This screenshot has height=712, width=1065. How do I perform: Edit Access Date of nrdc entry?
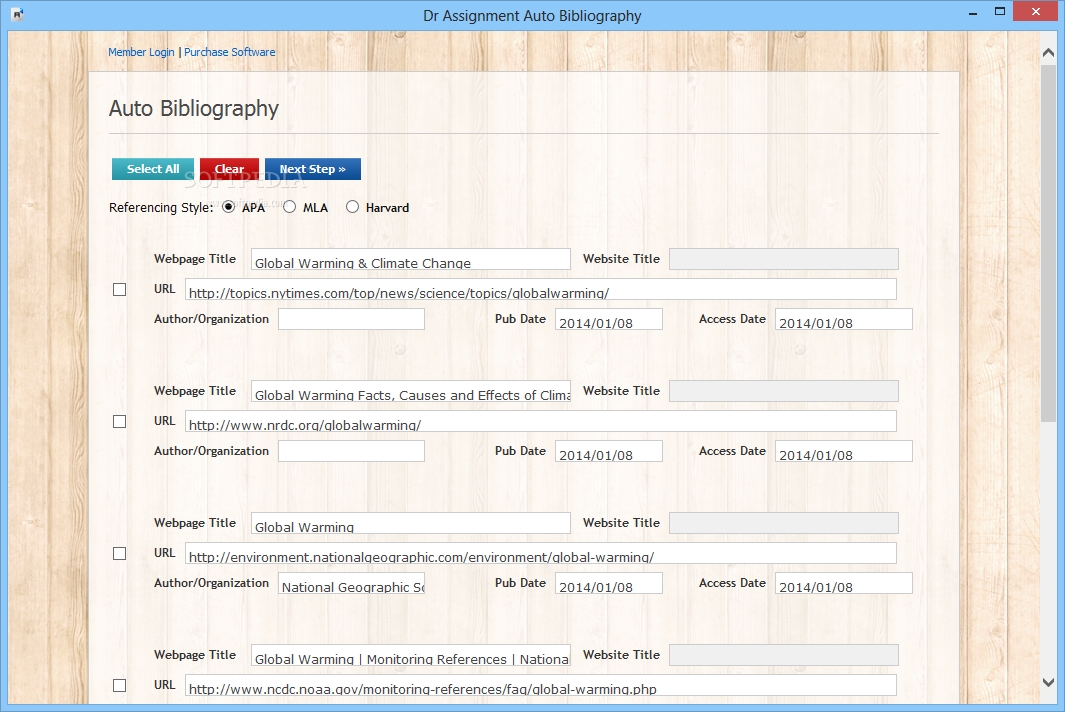pos(844,450)
